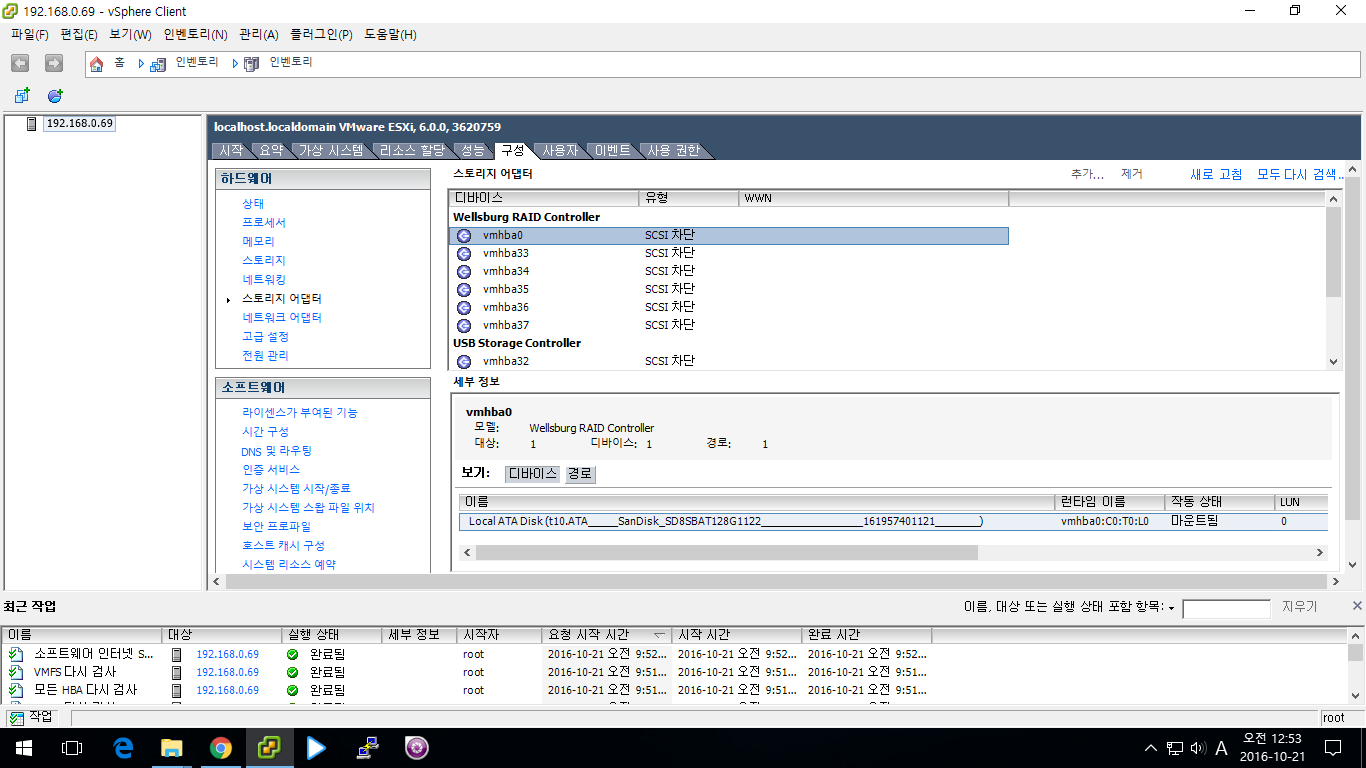Screen dimensions: 1366x768
Task: Open the 편집(E) menu
Action: (79, 34)
